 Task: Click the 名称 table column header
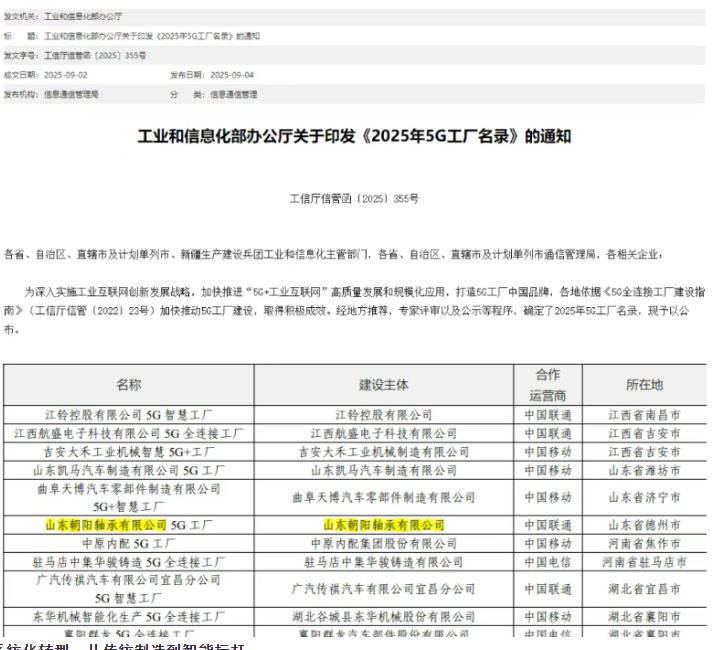click(130, 384)
